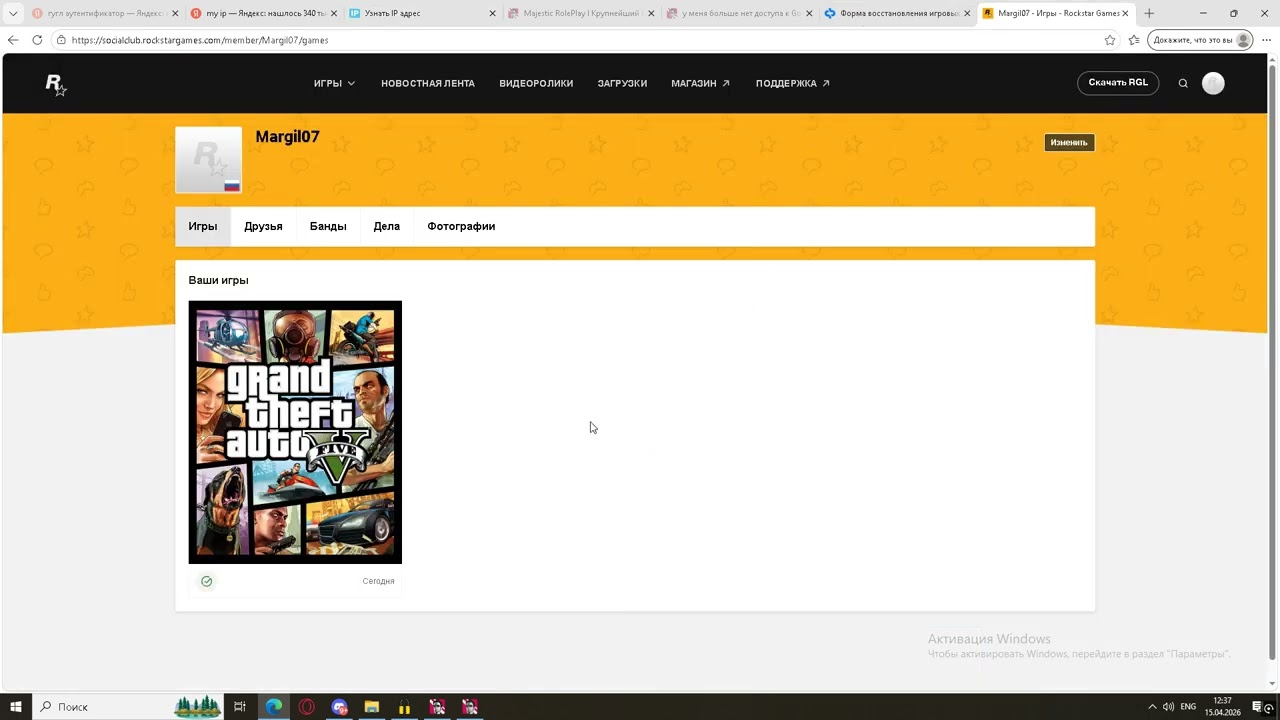Show hidden system tray icons chevron
This screenshot has height=720, width=1280.
(x=1152, y=707)
